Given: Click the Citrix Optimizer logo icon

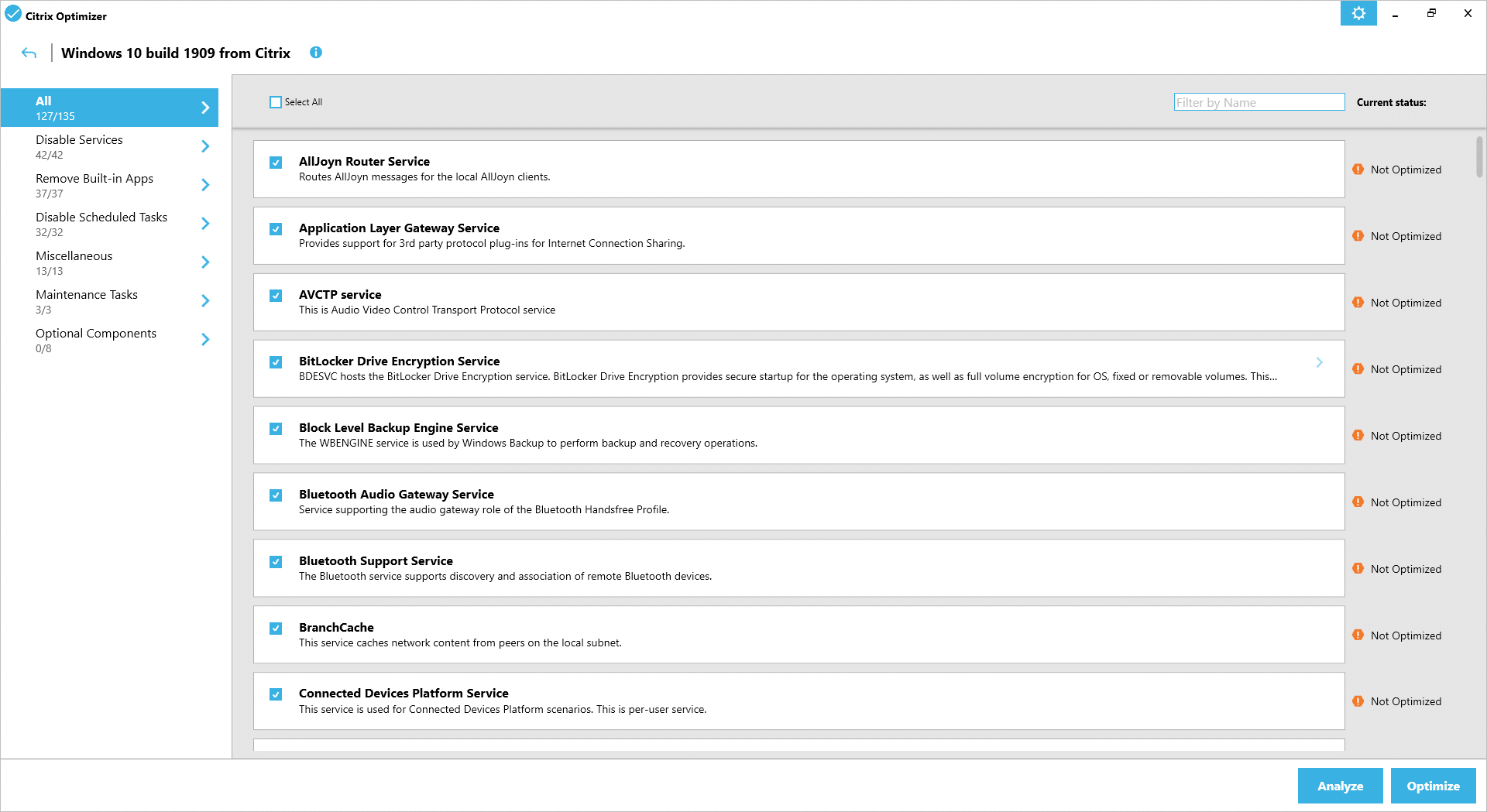Looking at the screenshot, I should pyautogui.click(x=13, y=14).
